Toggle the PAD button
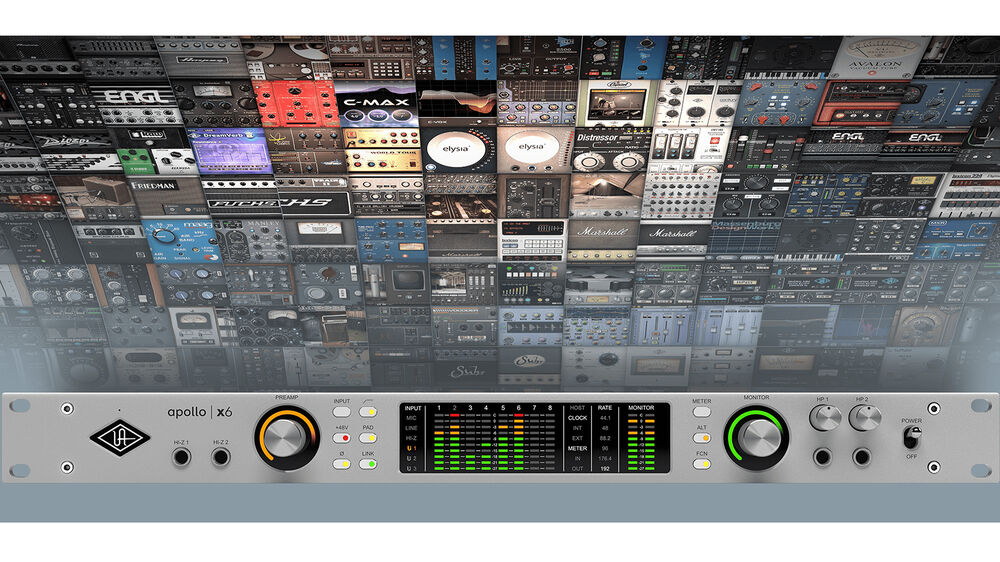The image size is (1000, 562). coord(368,438)
